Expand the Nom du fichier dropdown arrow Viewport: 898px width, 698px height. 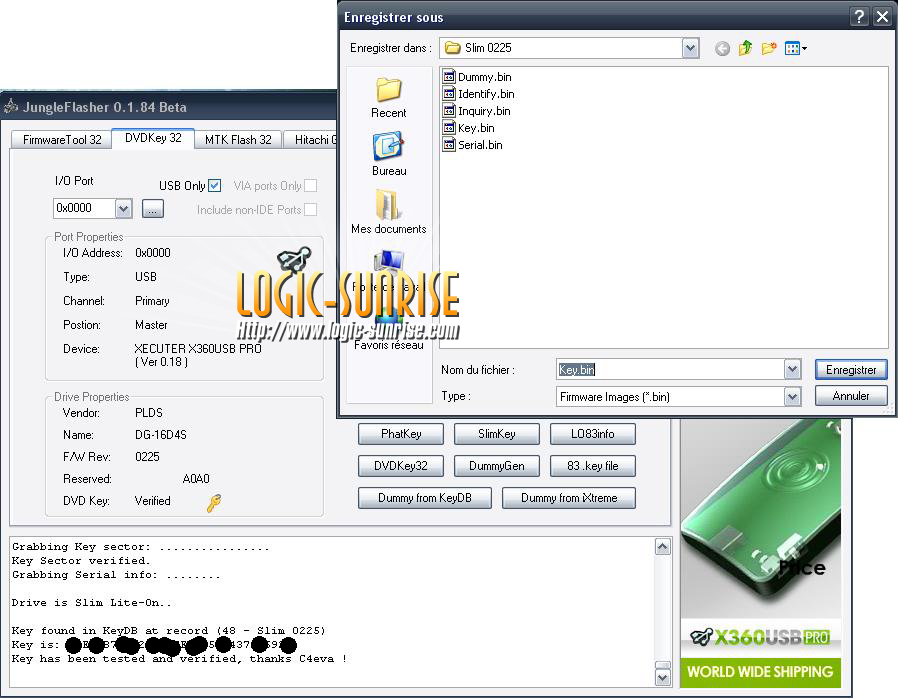pyautogui.click(x=792, y=369)
